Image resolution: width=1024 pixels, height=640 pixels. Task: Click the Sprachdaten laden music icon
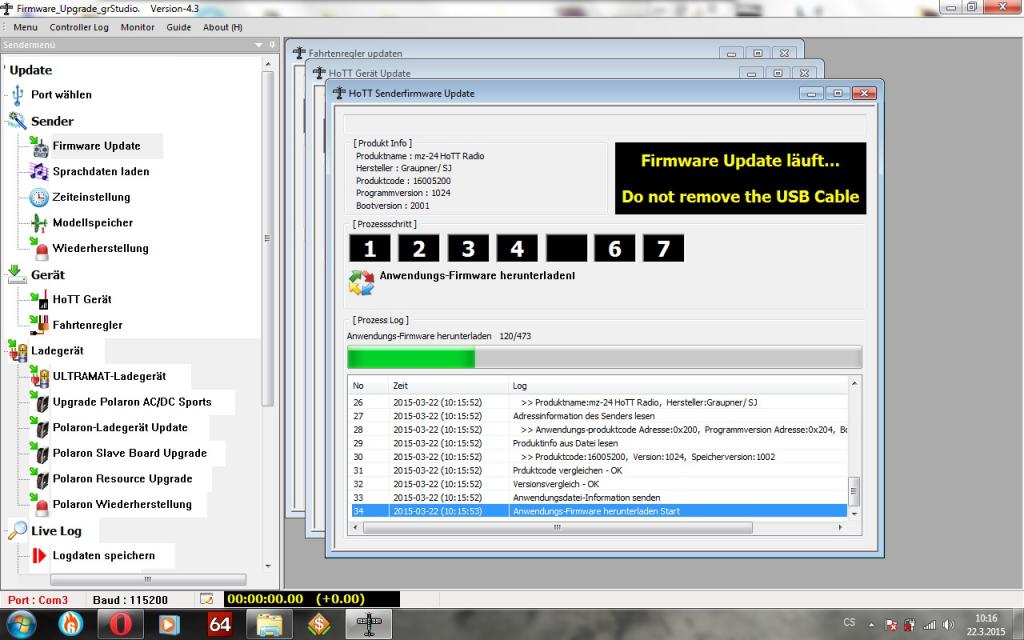[x=39, y=172]
